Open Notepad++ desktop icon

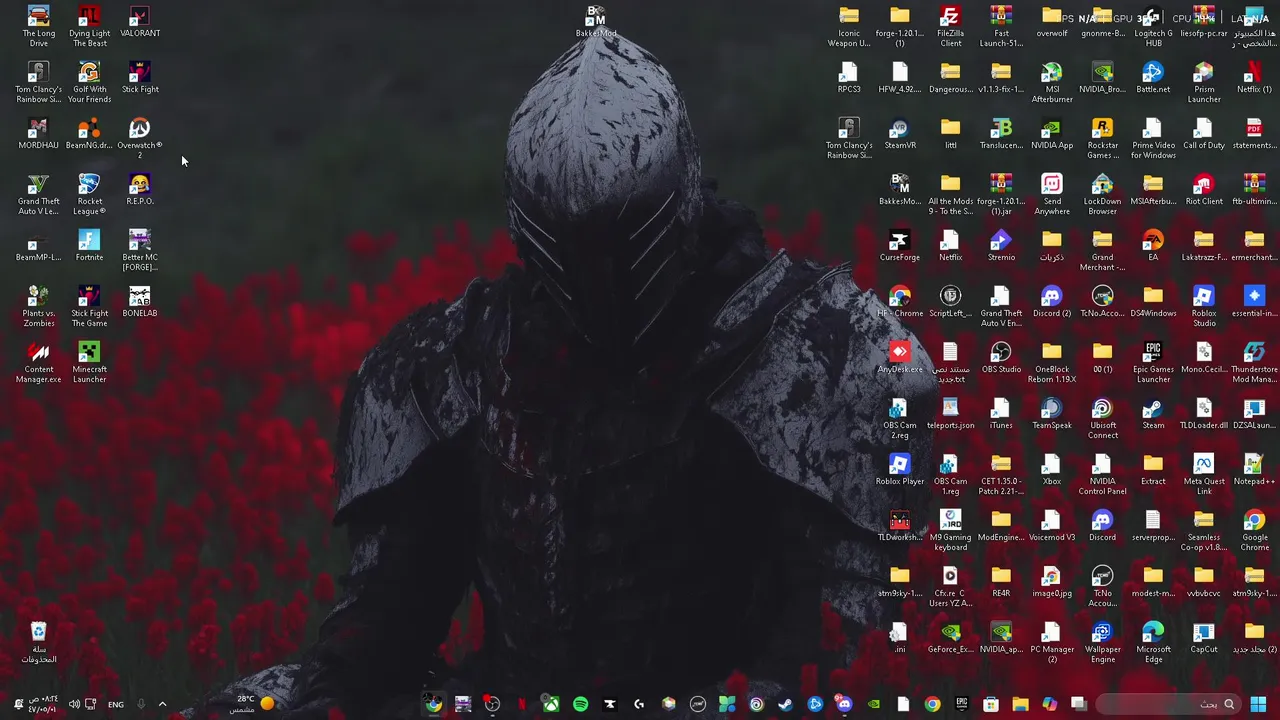click(1254, 470)
